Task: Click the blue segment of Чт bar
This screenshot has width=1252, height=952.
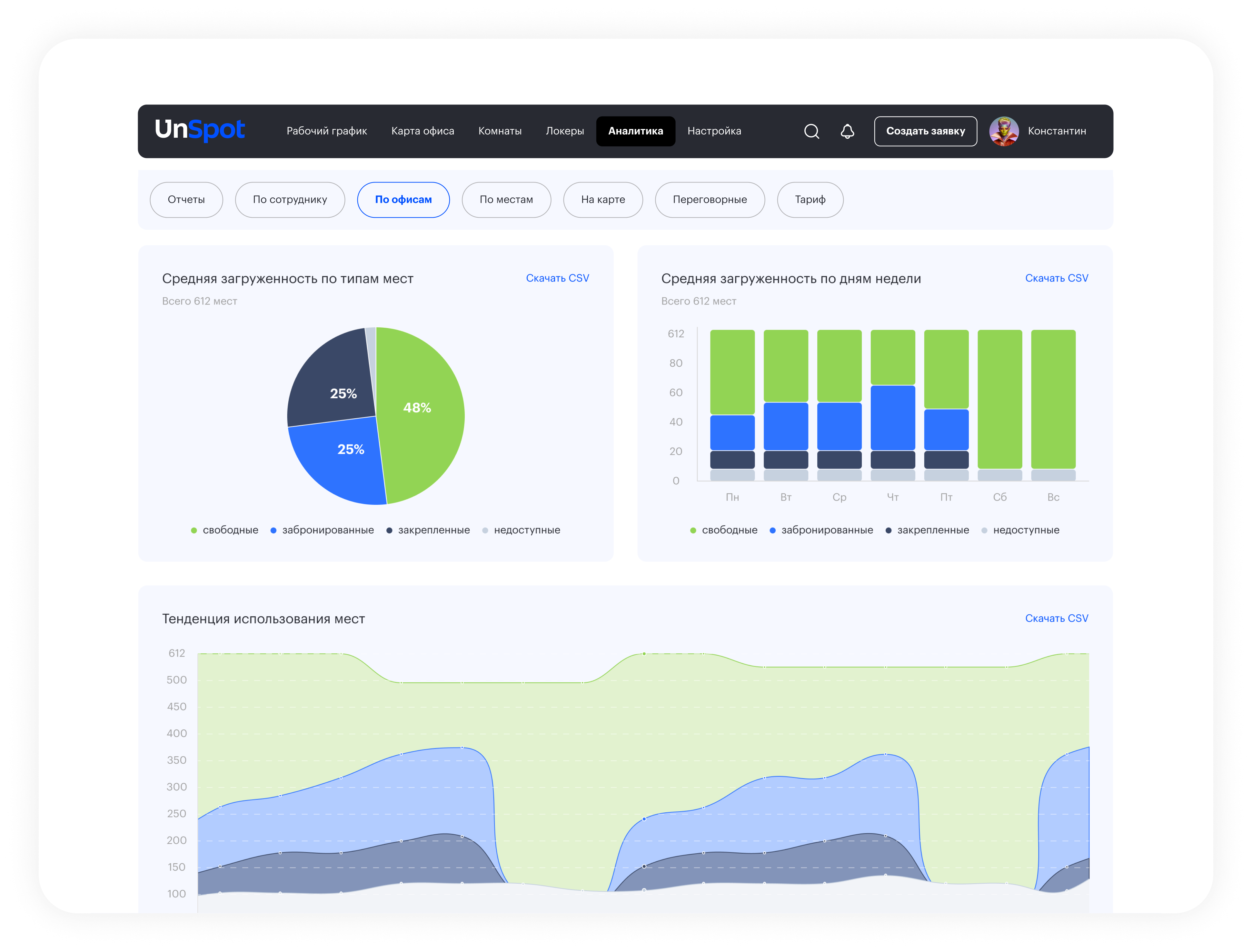Action: point(893,418)
